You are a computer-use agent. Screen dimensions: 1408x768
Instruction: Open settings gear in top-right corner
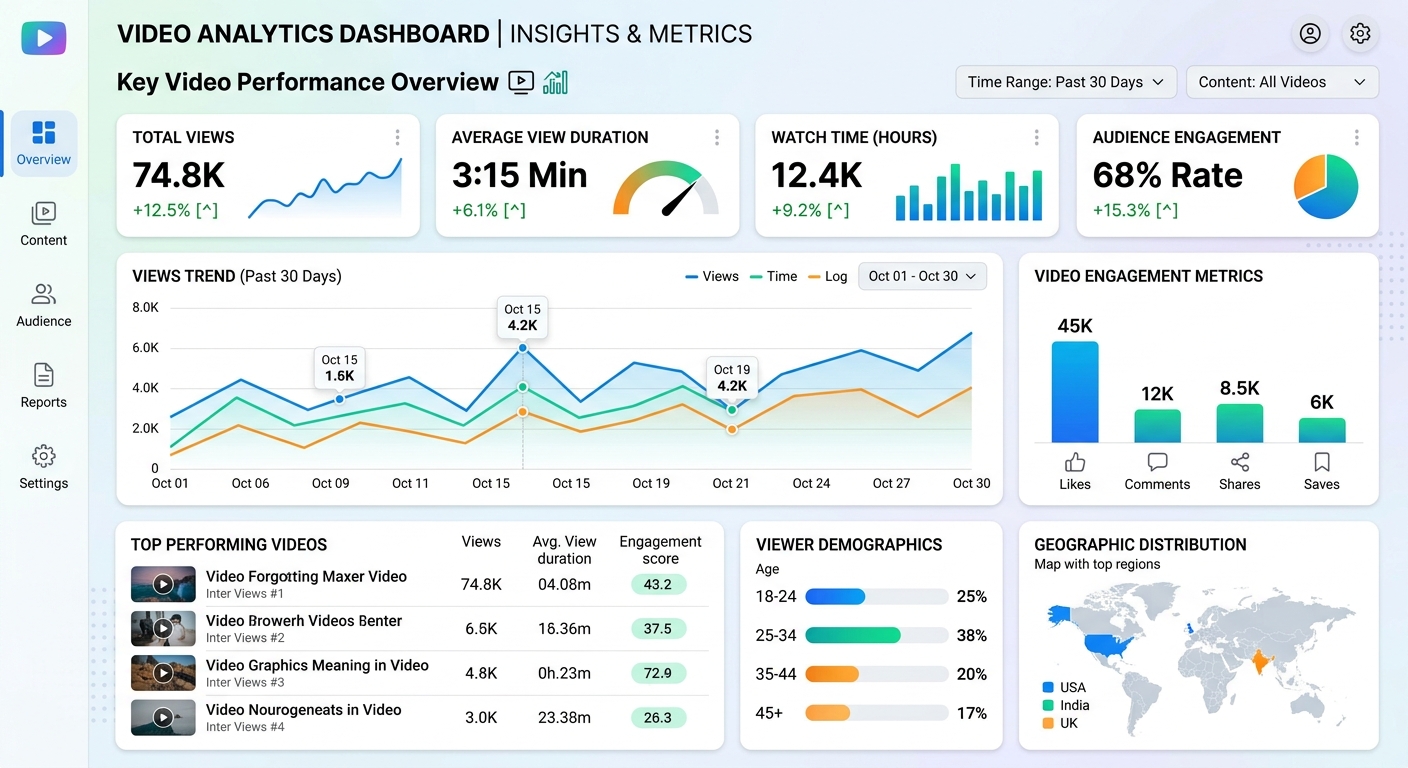pyautogui.click(x=1359, y=34)
